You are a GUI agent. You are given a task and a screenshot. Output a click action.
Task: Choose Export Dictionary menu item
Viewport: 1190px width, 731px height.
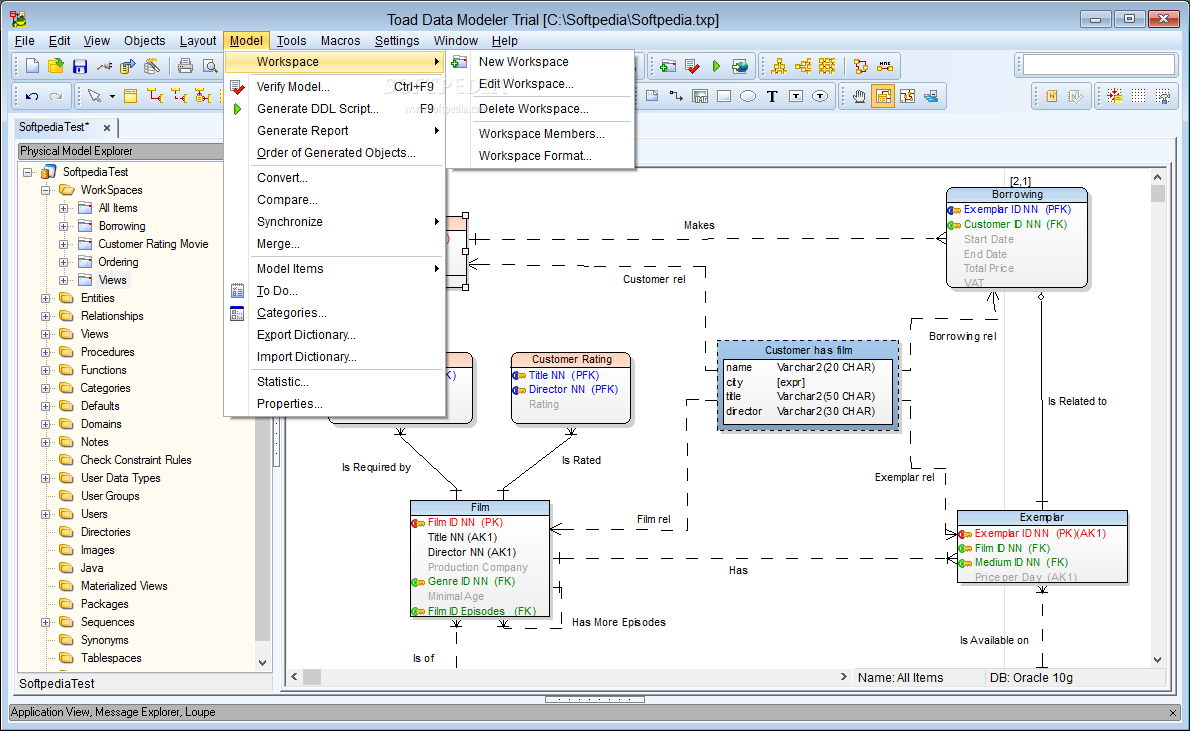(x=335, y=335)
